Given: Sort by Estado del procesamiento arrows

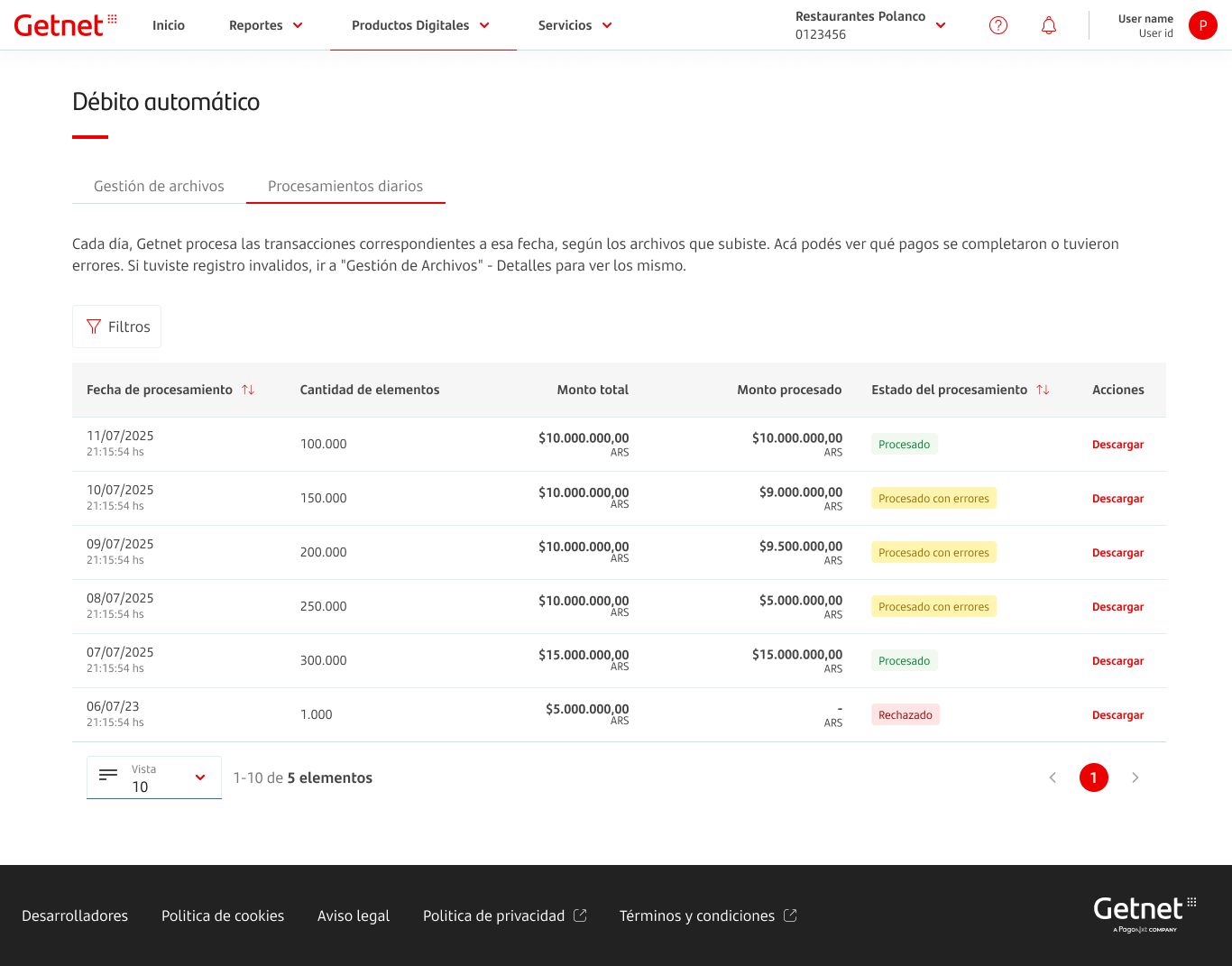Looking at the screenshot, I should click(x=1043, y=390).
